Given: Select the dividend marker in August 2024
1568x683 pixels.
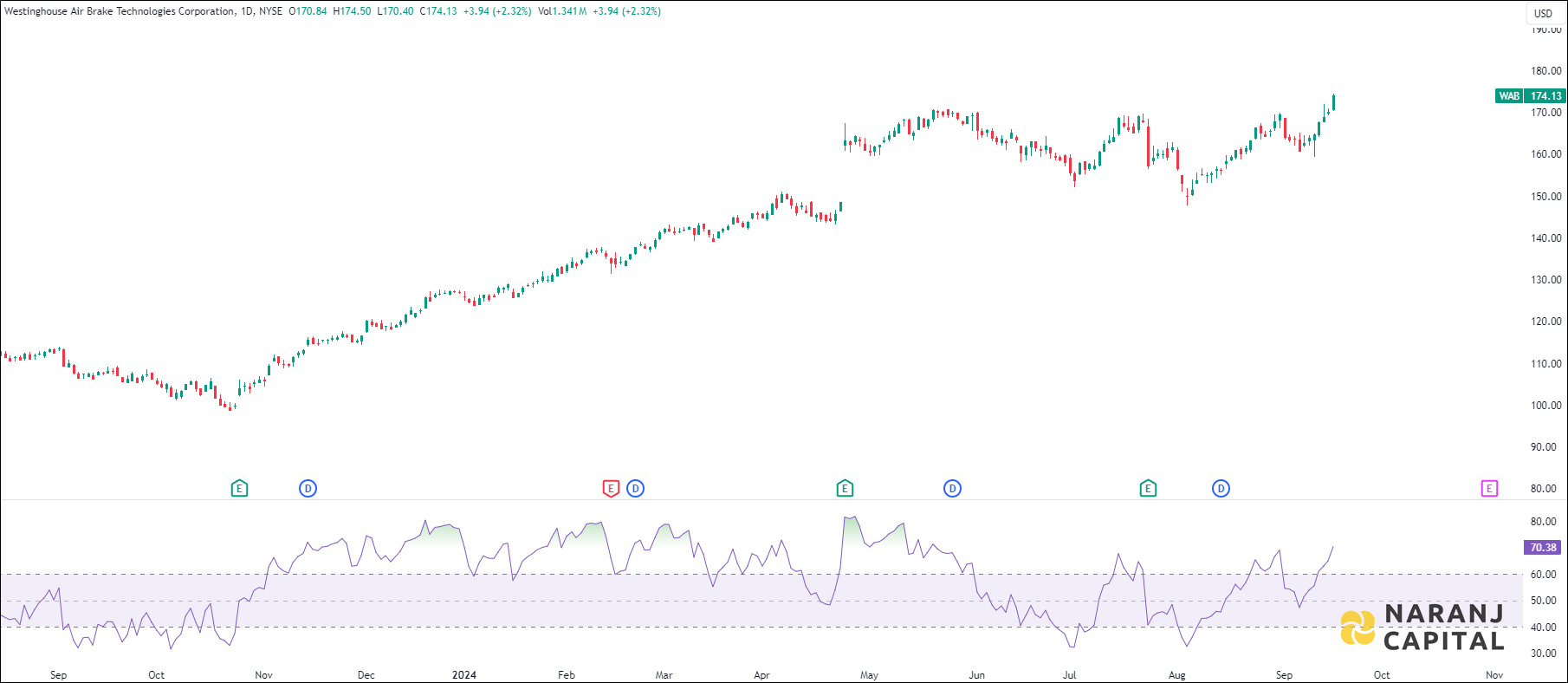Looking at the screenshot, I should pyautogui.click(x=1221, y=489).
